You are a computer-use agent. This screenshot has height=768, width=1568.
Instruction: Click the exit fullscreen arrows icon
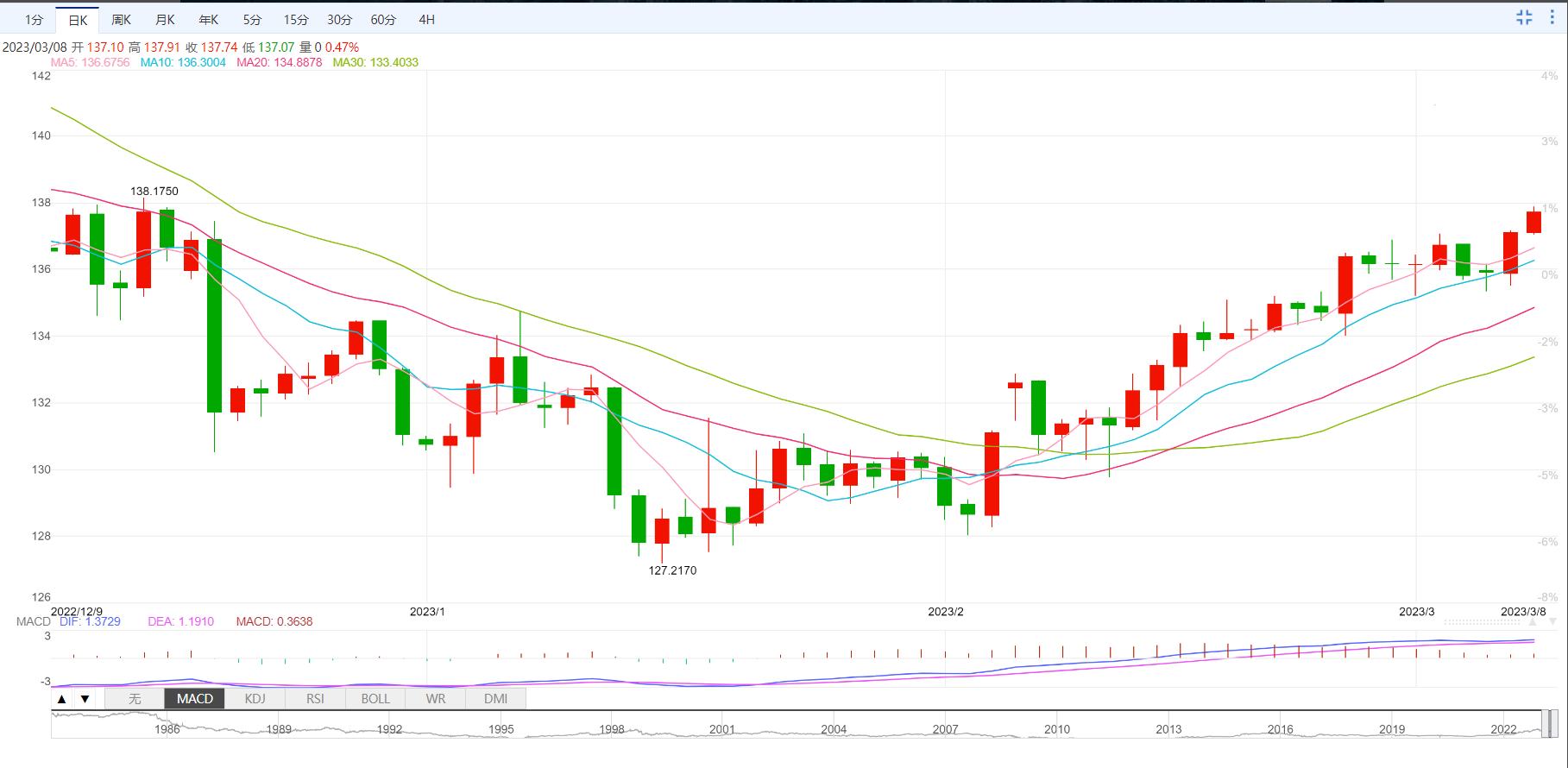[x=1524, y=17]
